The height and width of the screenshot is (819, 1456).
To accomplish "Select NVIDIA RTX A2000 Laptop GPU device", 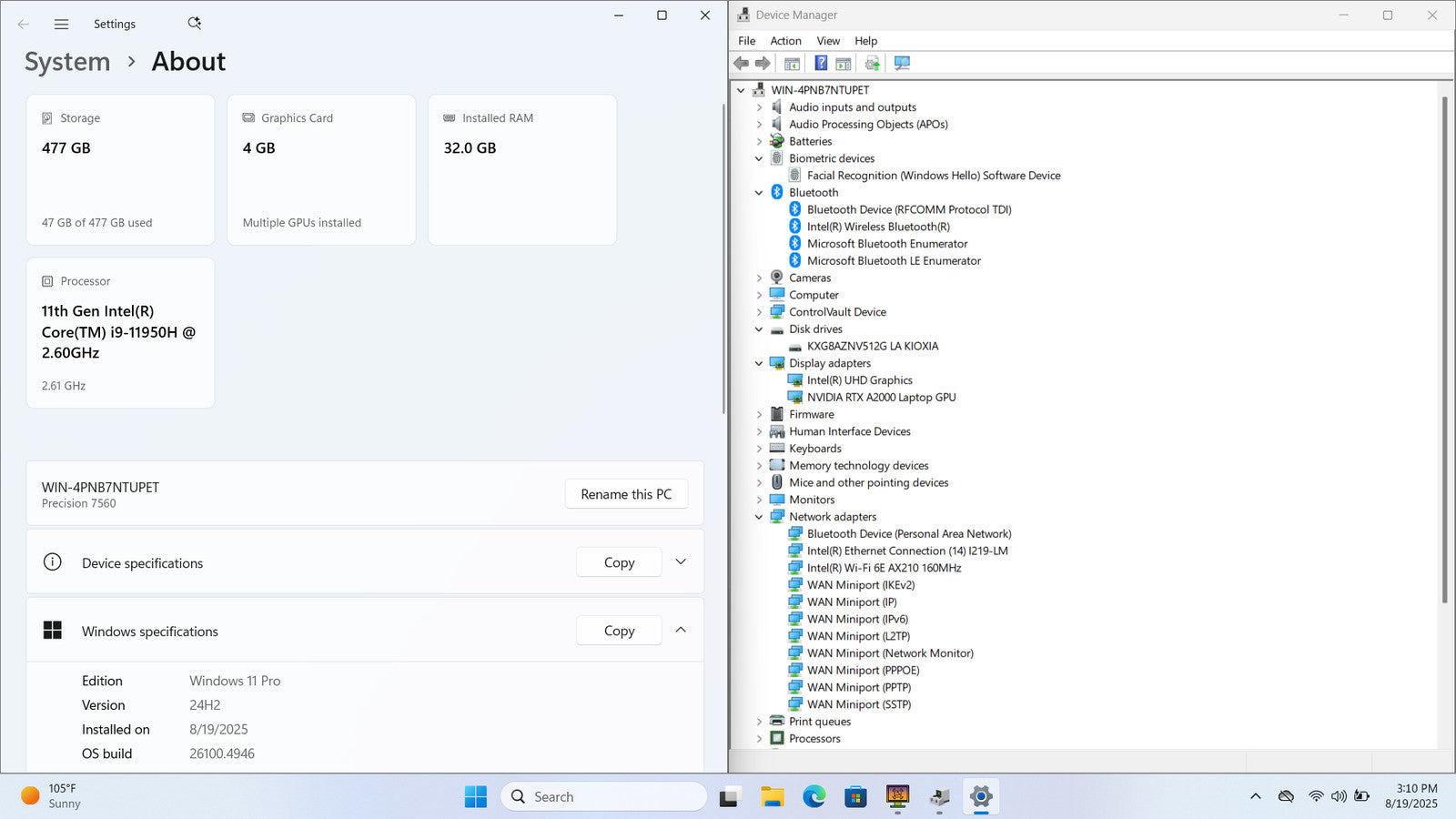I will point(881,398).
